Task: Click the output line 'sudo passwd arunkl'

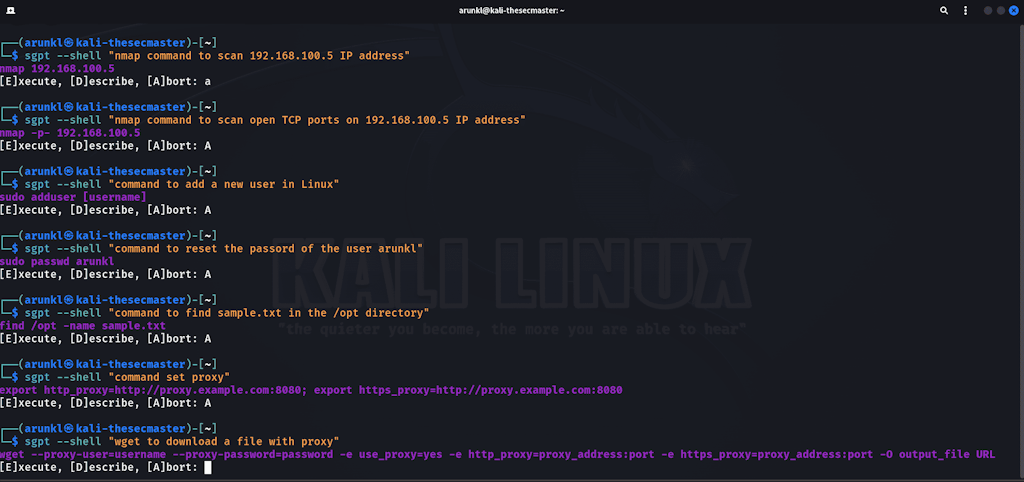Action: pyautogui.click(x=57, y=261)
